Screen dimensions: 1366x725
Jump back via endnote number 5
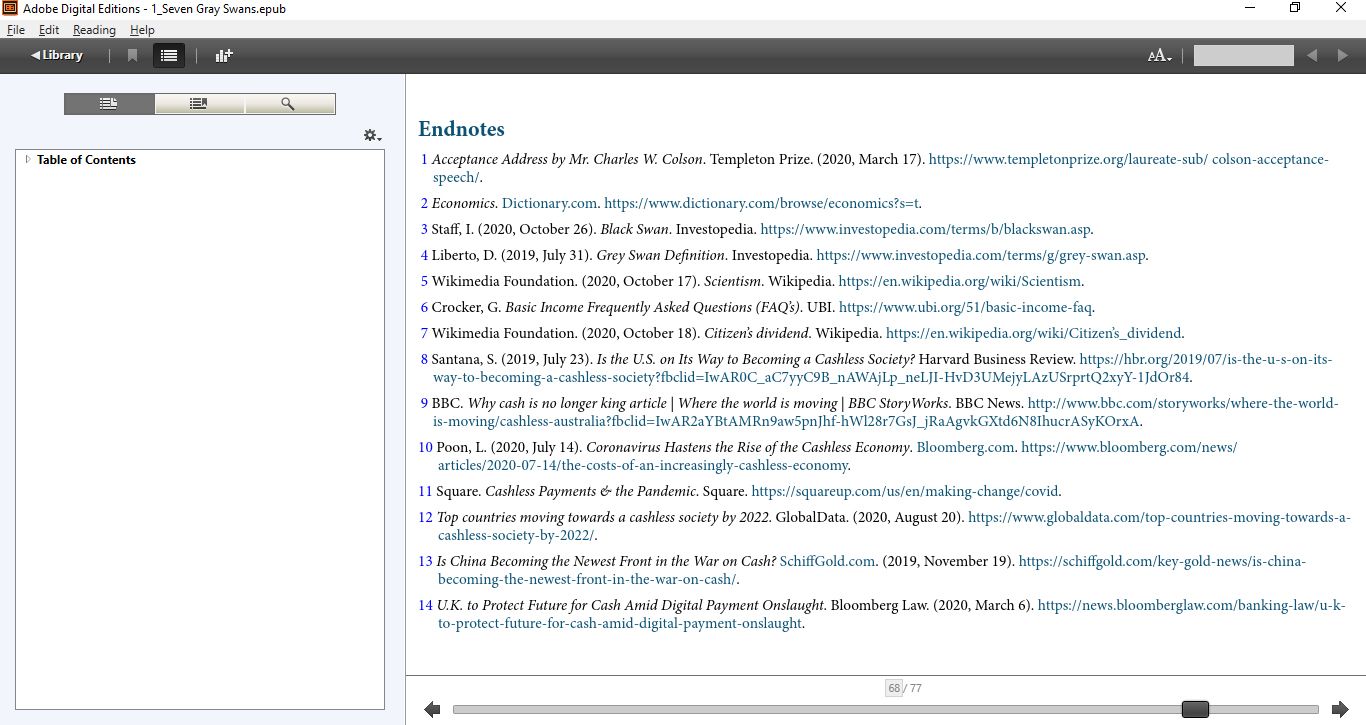(x=424, y=281)
